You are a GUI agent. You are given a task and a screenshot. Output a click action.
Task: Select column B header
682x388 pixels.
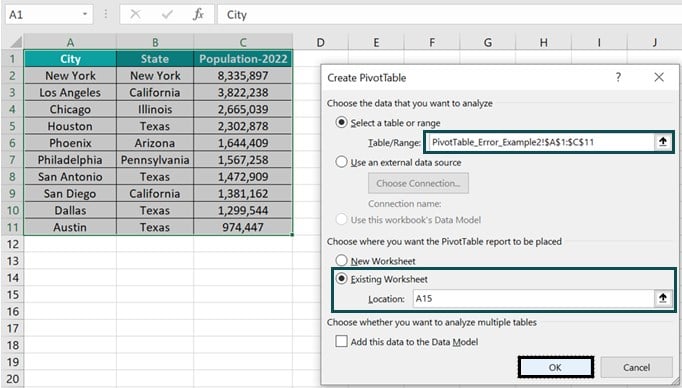155,42
